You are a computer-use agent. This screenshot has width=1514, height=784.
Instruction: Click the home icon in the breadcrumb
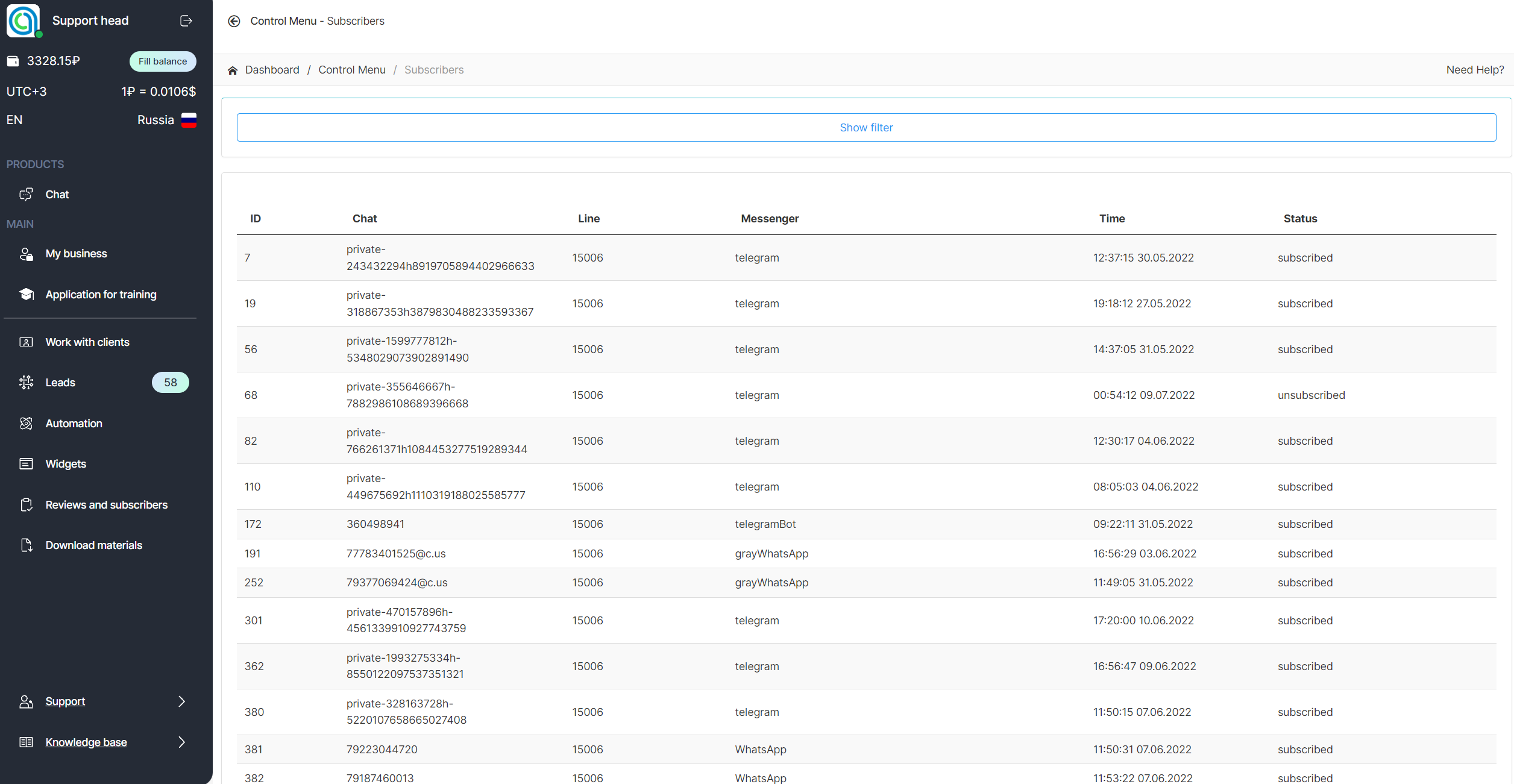click(233, 71)
